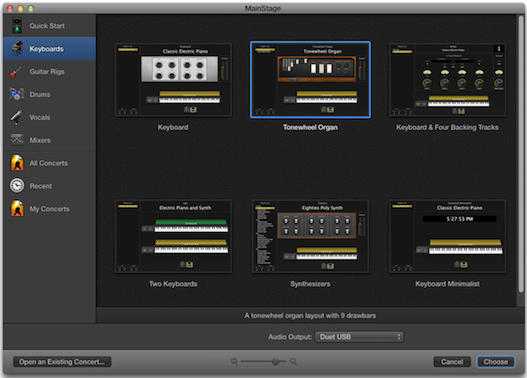Click the description text about 9 drawbars
The width and height of the screenshot is (527, 378).
[x=310, y=316]
